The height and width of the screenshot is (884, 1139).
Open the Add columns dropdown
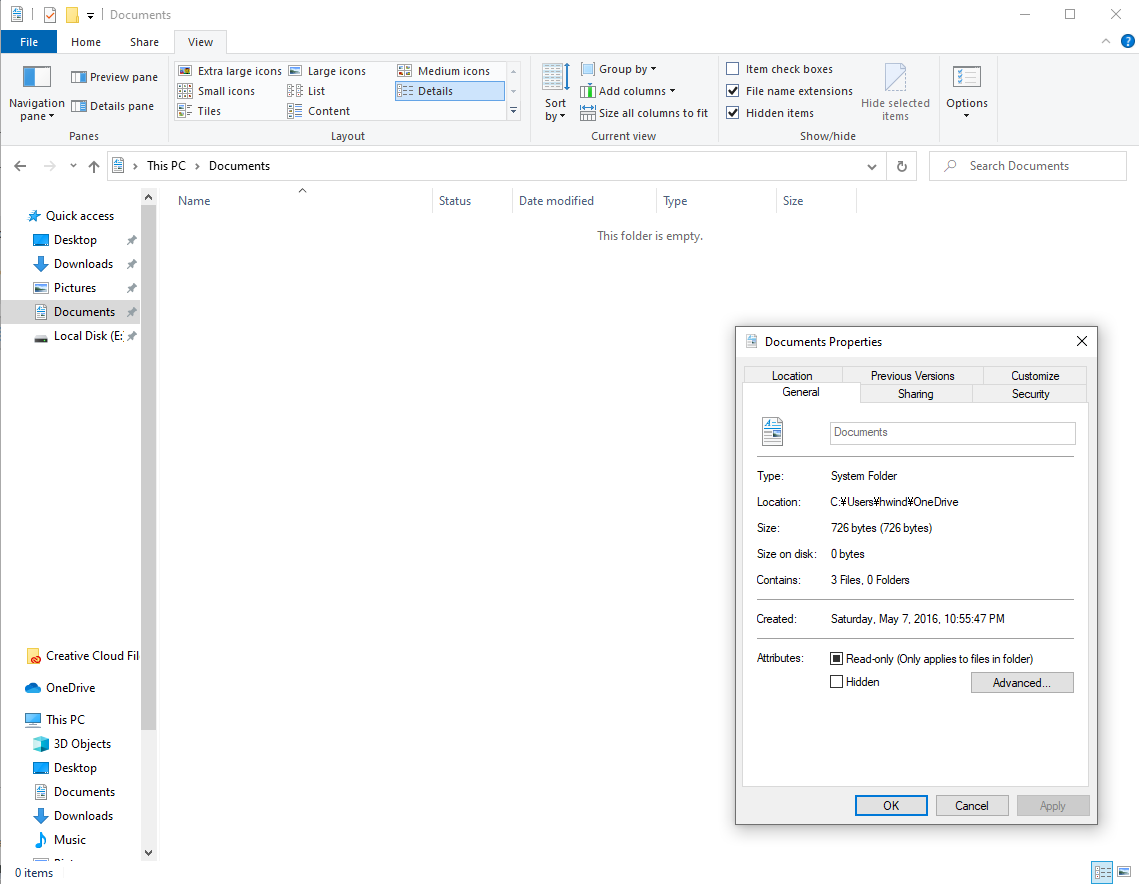636,91
